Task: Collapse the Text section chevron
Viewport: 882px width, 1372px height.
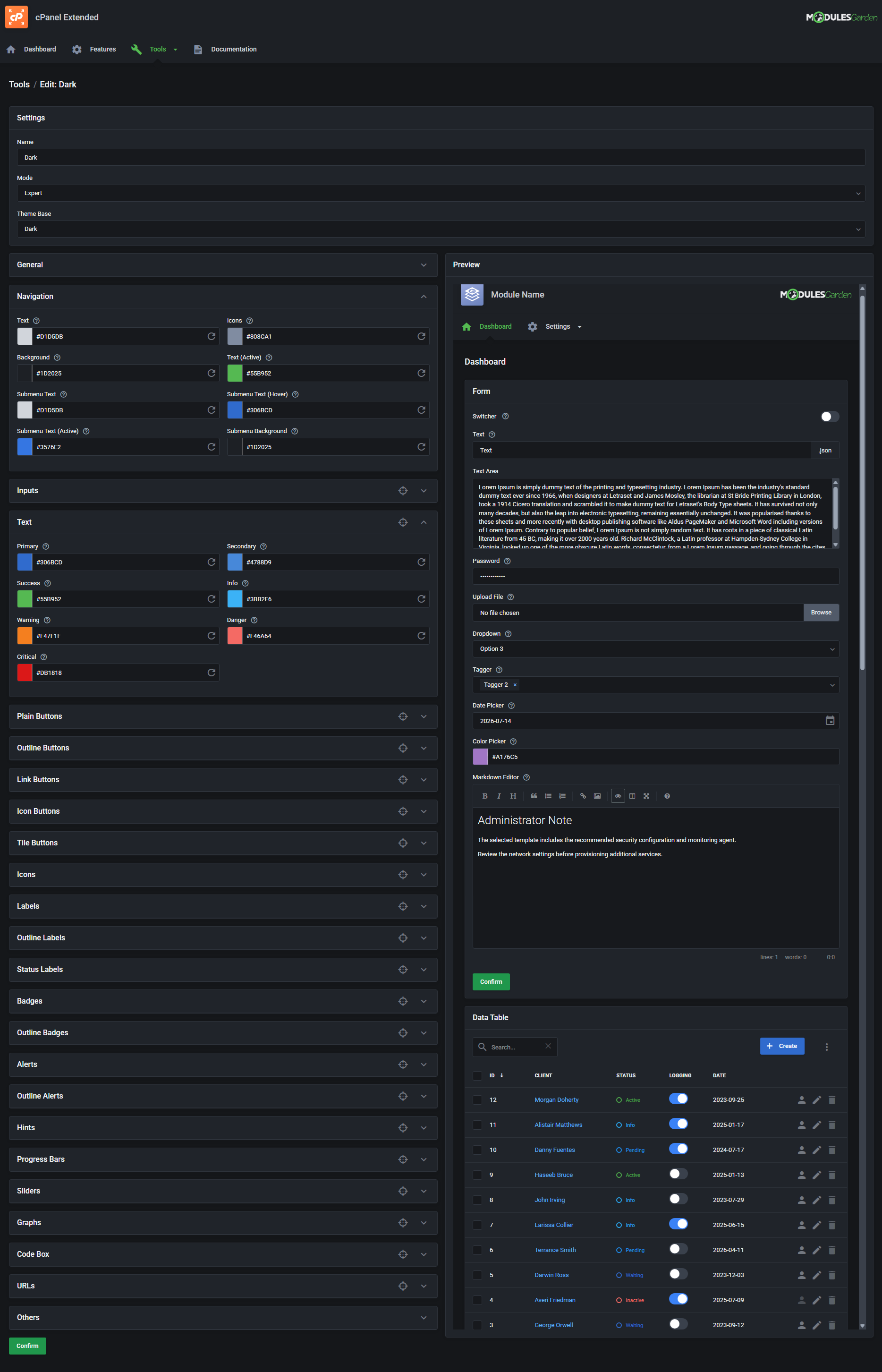Action: point(424,522)
